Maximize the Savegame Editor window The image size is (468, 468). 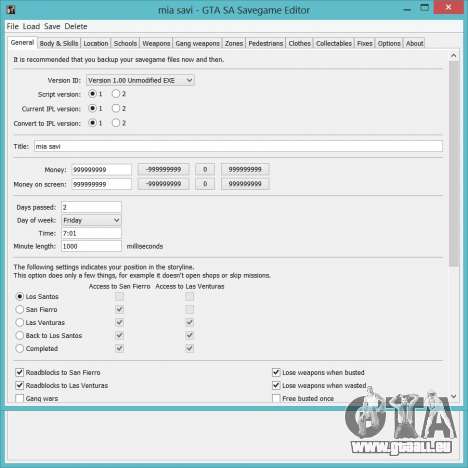(424, 8)
